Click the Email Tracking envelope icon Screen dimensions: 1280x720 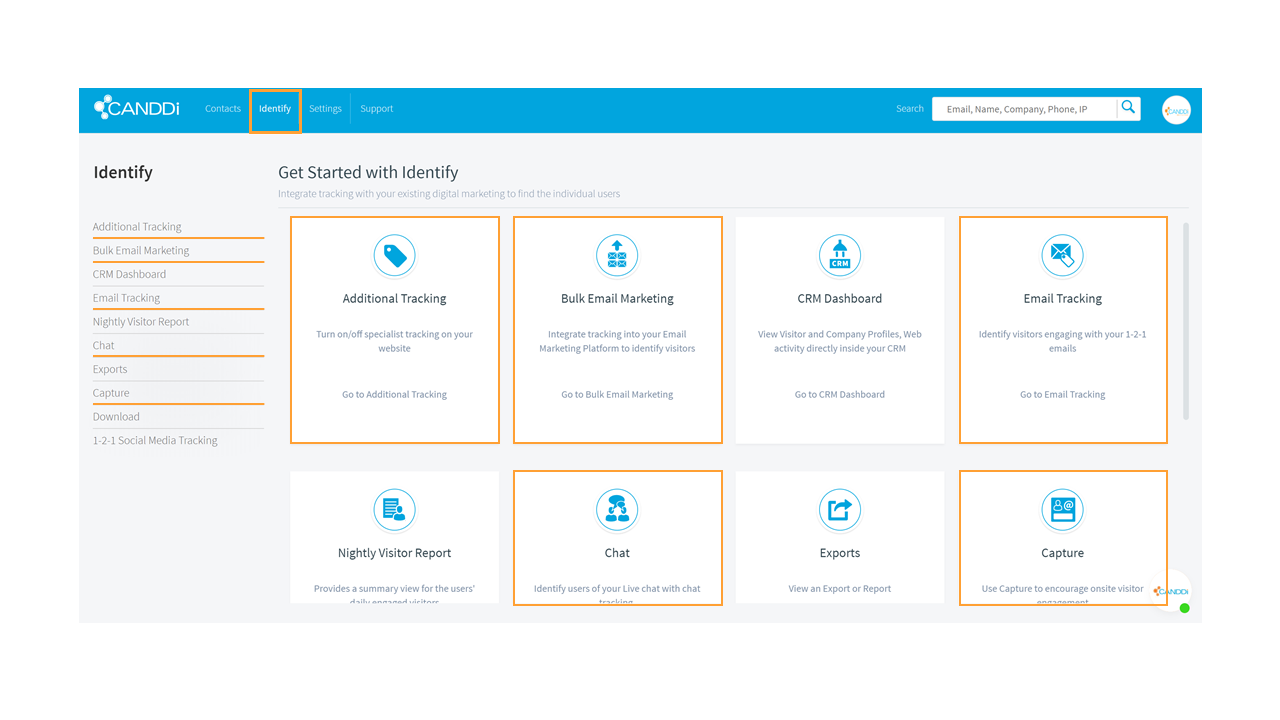pos(1062,256)
